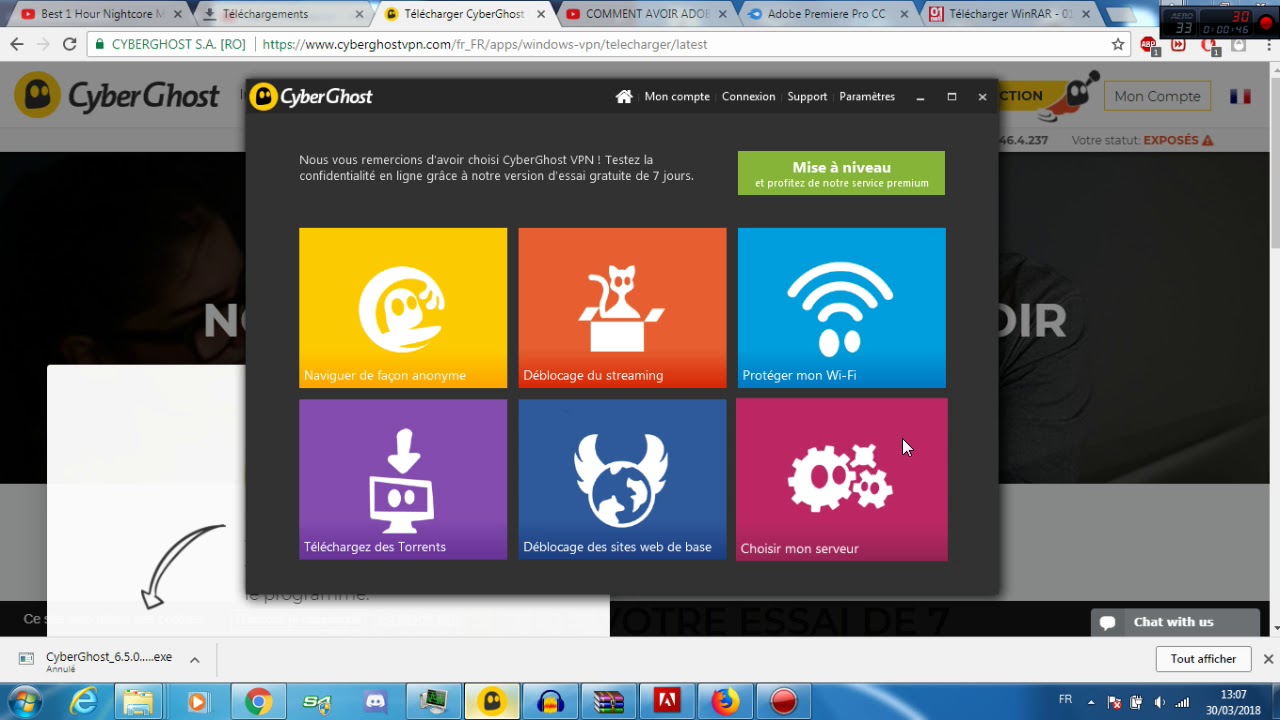Click the volume icon in system tray
This screenshot has height=720, width=1280.
1160,702
